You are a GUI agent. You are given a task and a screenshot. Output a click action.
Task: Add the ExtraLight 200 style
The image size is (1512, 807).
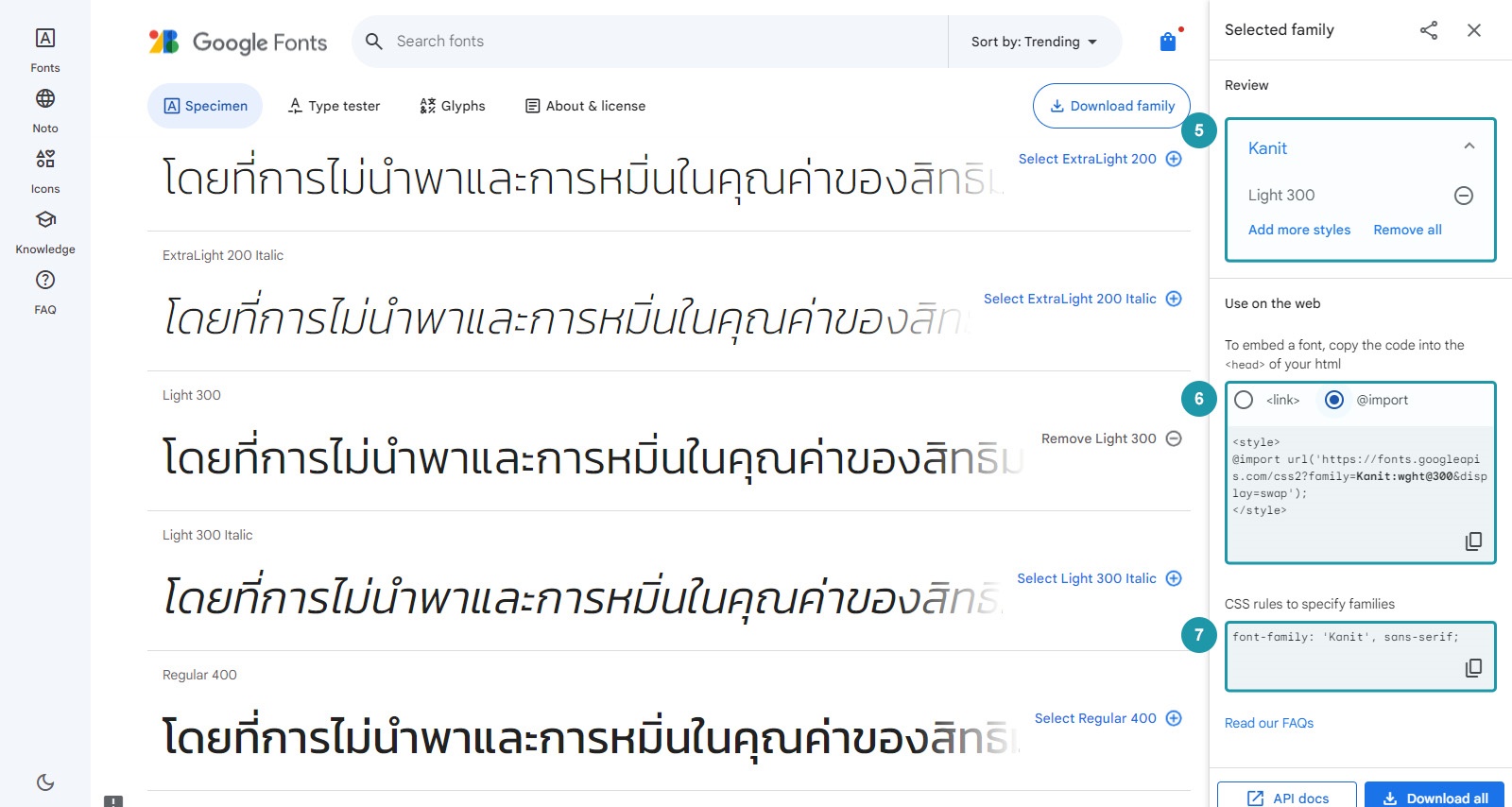[1099, 159]
